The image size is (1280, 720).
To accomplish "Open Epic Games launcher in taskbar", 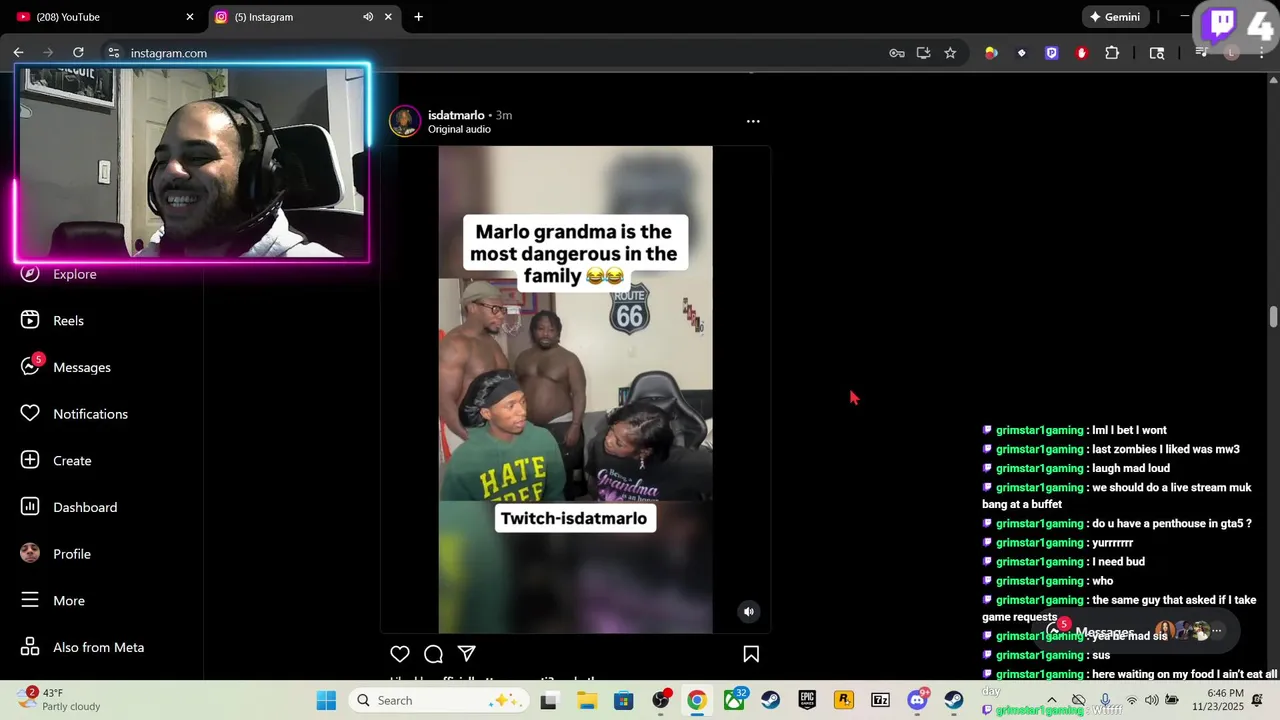I will [x=807, y=700].
